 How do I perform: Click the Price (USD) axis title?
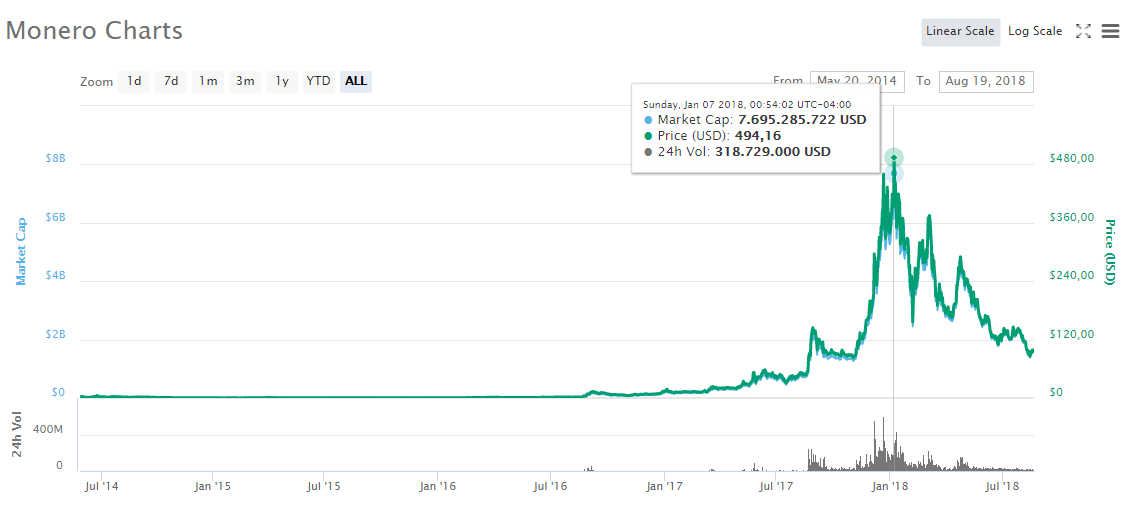tap(1110, 252)
